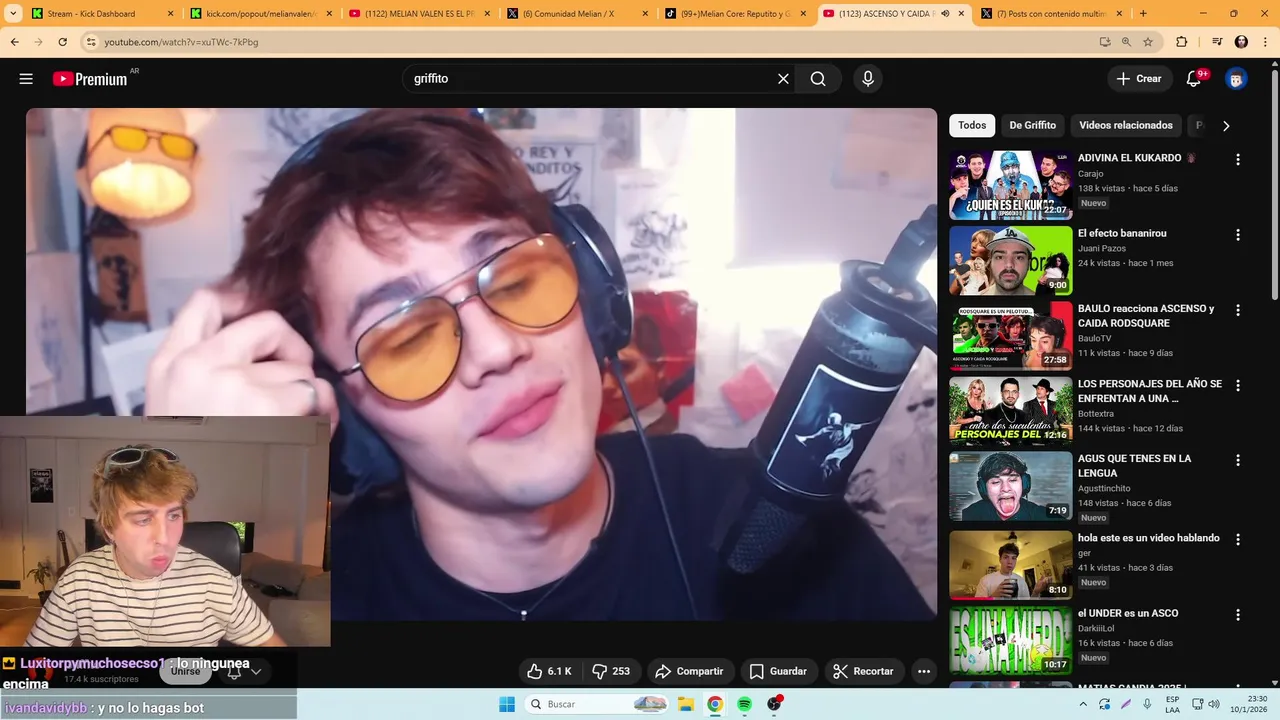The width and height of the screenshot is (1280, 720).
Task: Open Spotify from the taskbar
Action: (x=744, y=704)
